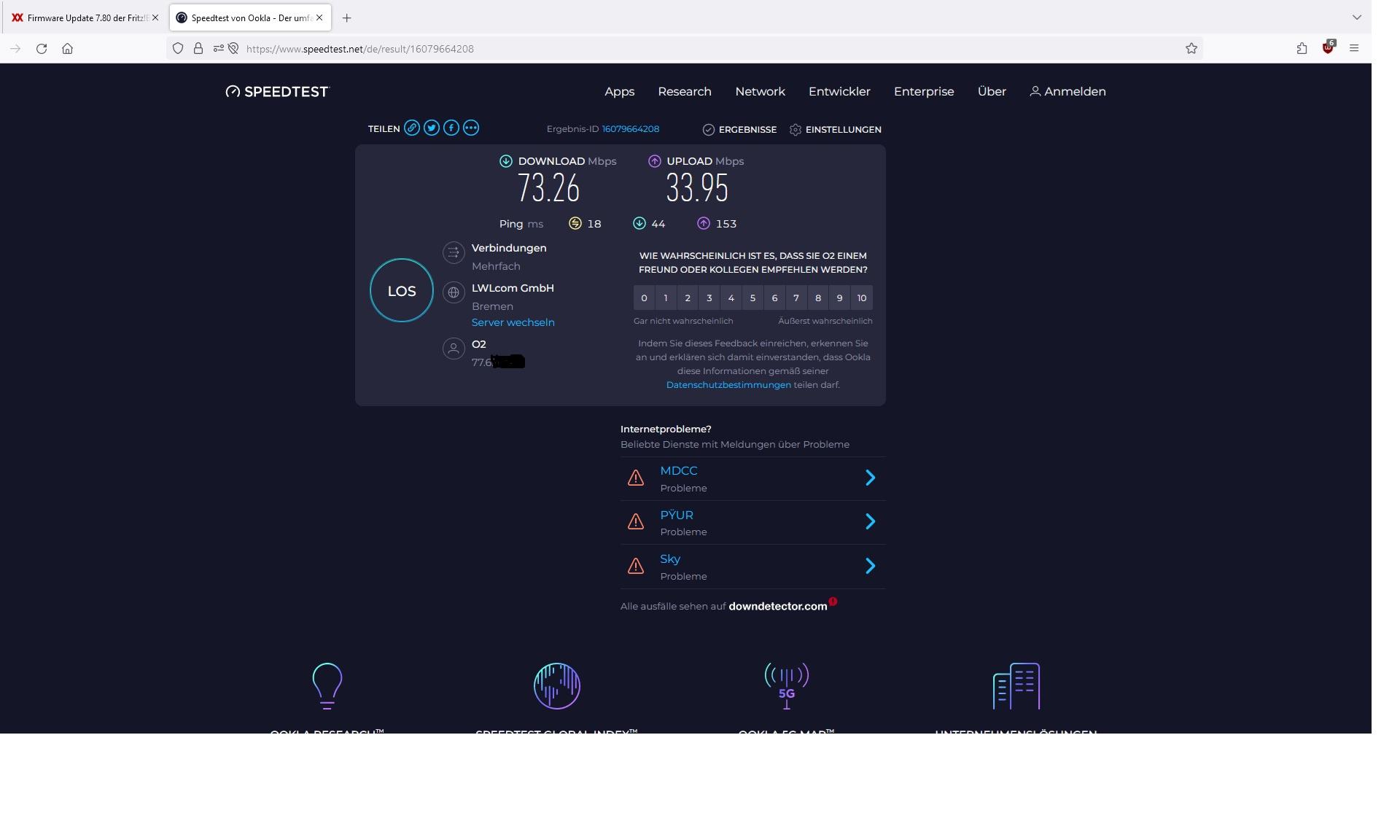The height and width of the screenshot is (840, 1400).
Task: Switch to the Firmware Update 7.80 tab
Action: coord(83,17)
